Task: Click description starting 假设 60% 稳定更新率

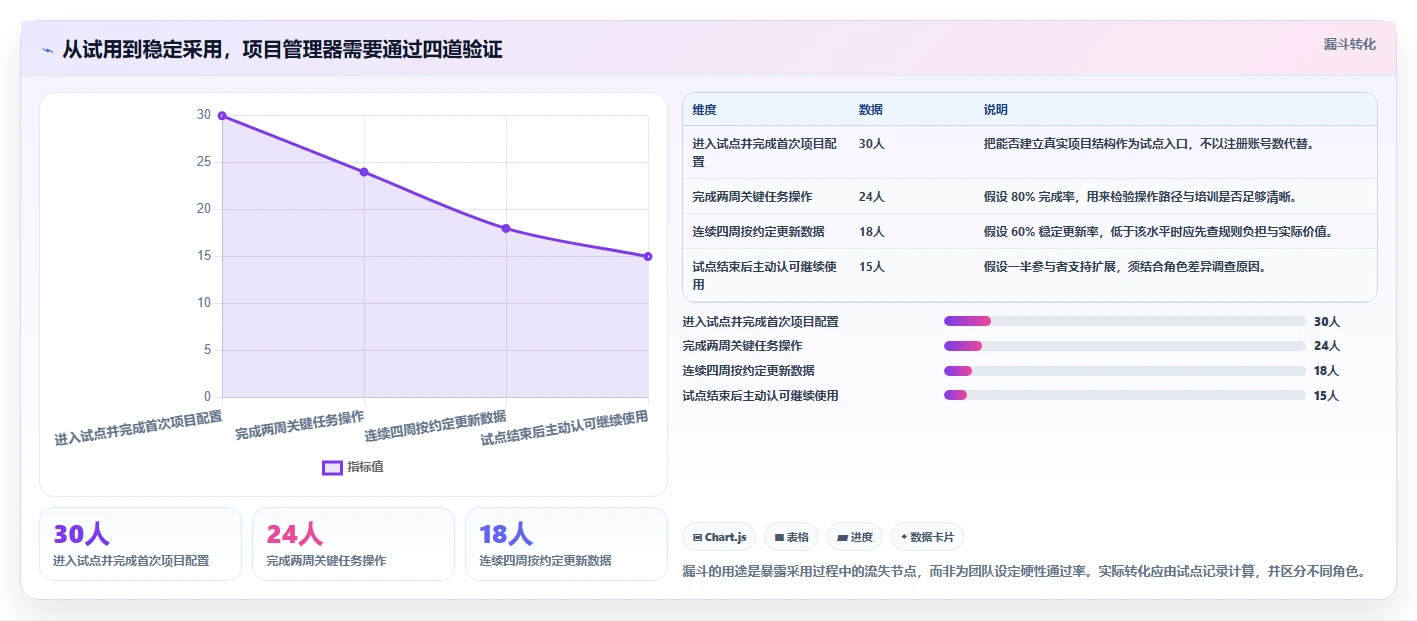Action: pyautogui.click(x=1158, y=232)
